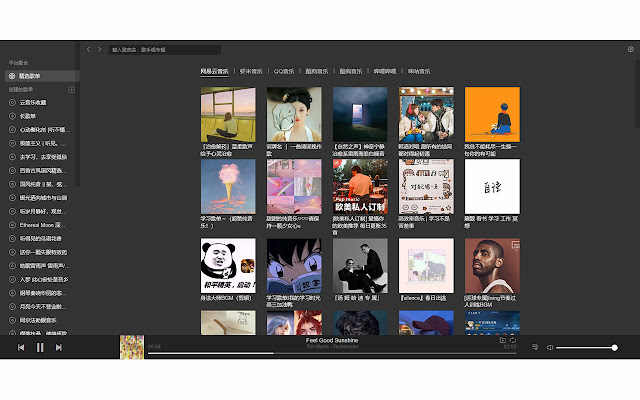Add a new playlist with plus icon

pos(71,89)
